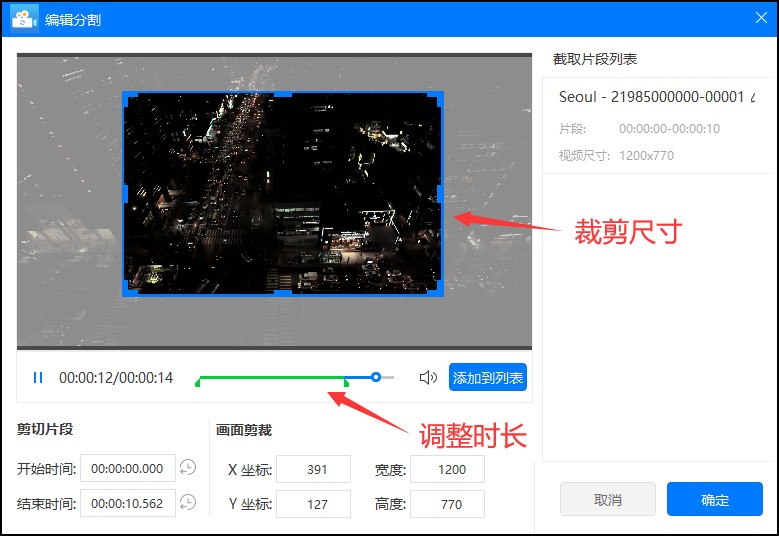Click the 片段 time range 00:00:00-00:00:10
779x536 pixels.
coord(669,129)
